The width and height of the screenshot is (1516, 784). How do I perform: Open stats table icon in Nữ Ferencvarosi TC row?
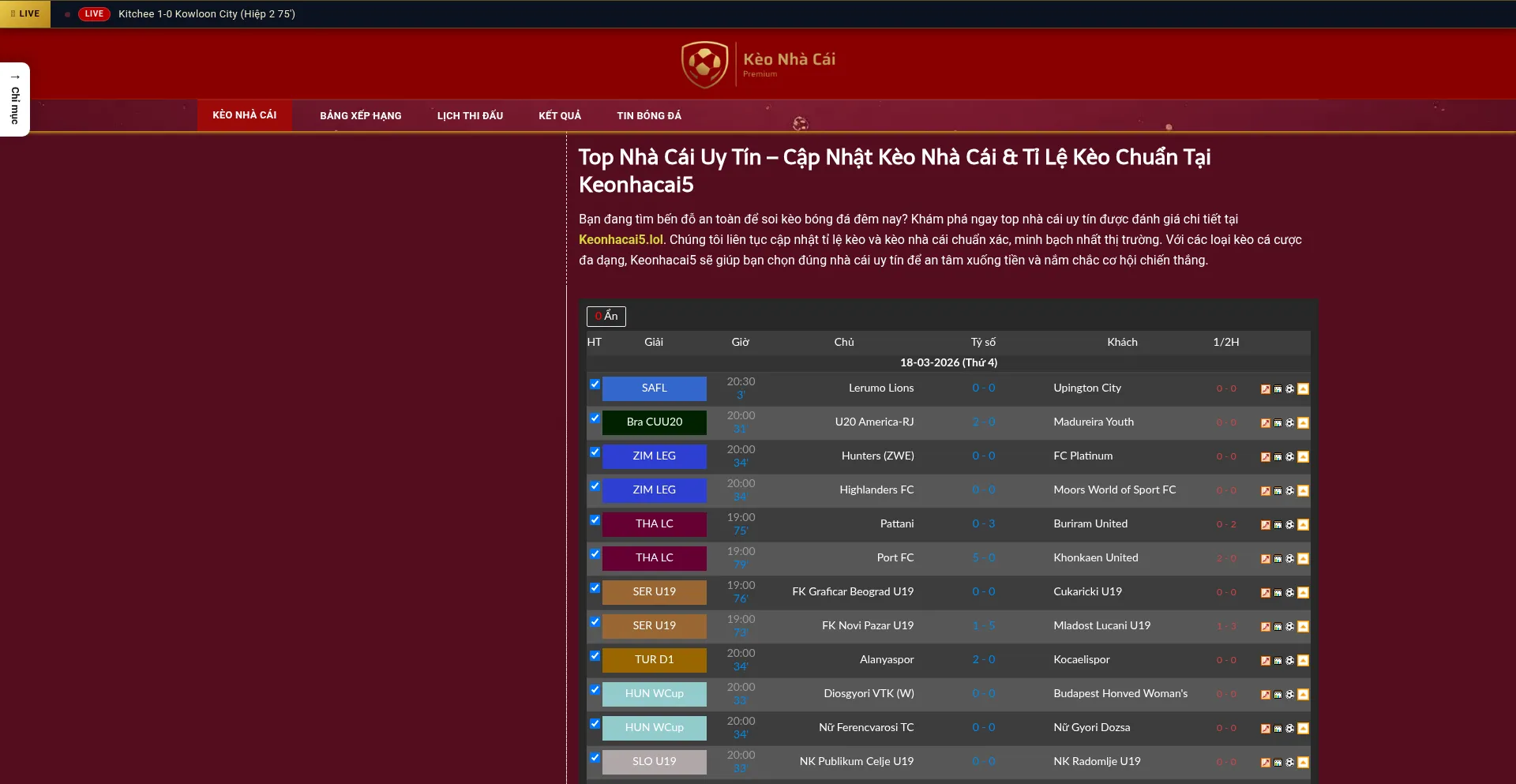(x=1278, y=728)
